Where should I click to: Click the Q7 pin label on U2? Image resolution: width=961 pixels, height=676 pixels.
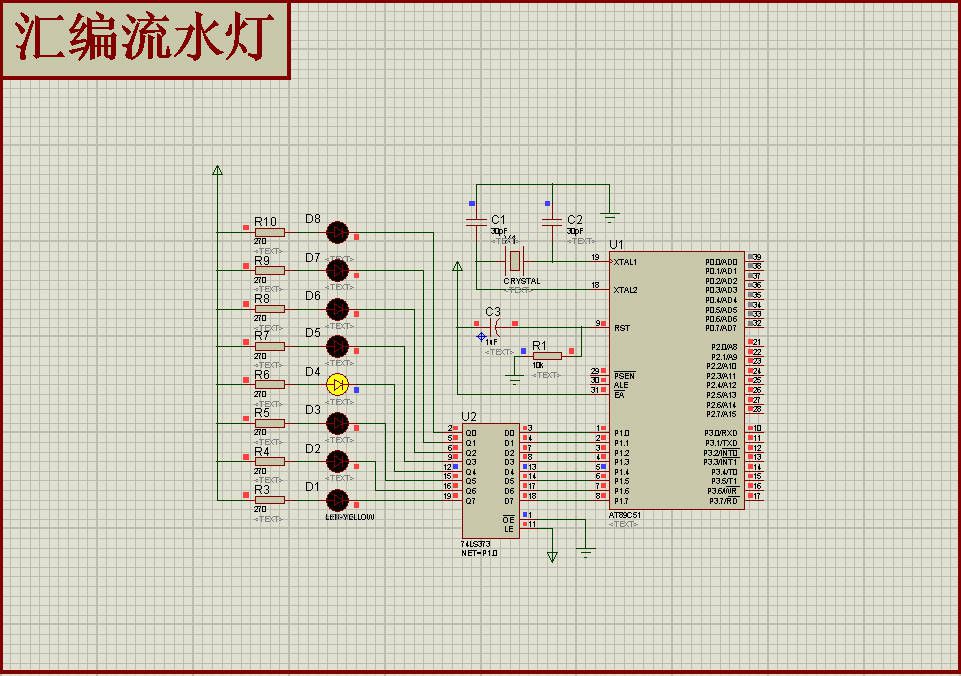pyautogui.click(x=471, y=501)
